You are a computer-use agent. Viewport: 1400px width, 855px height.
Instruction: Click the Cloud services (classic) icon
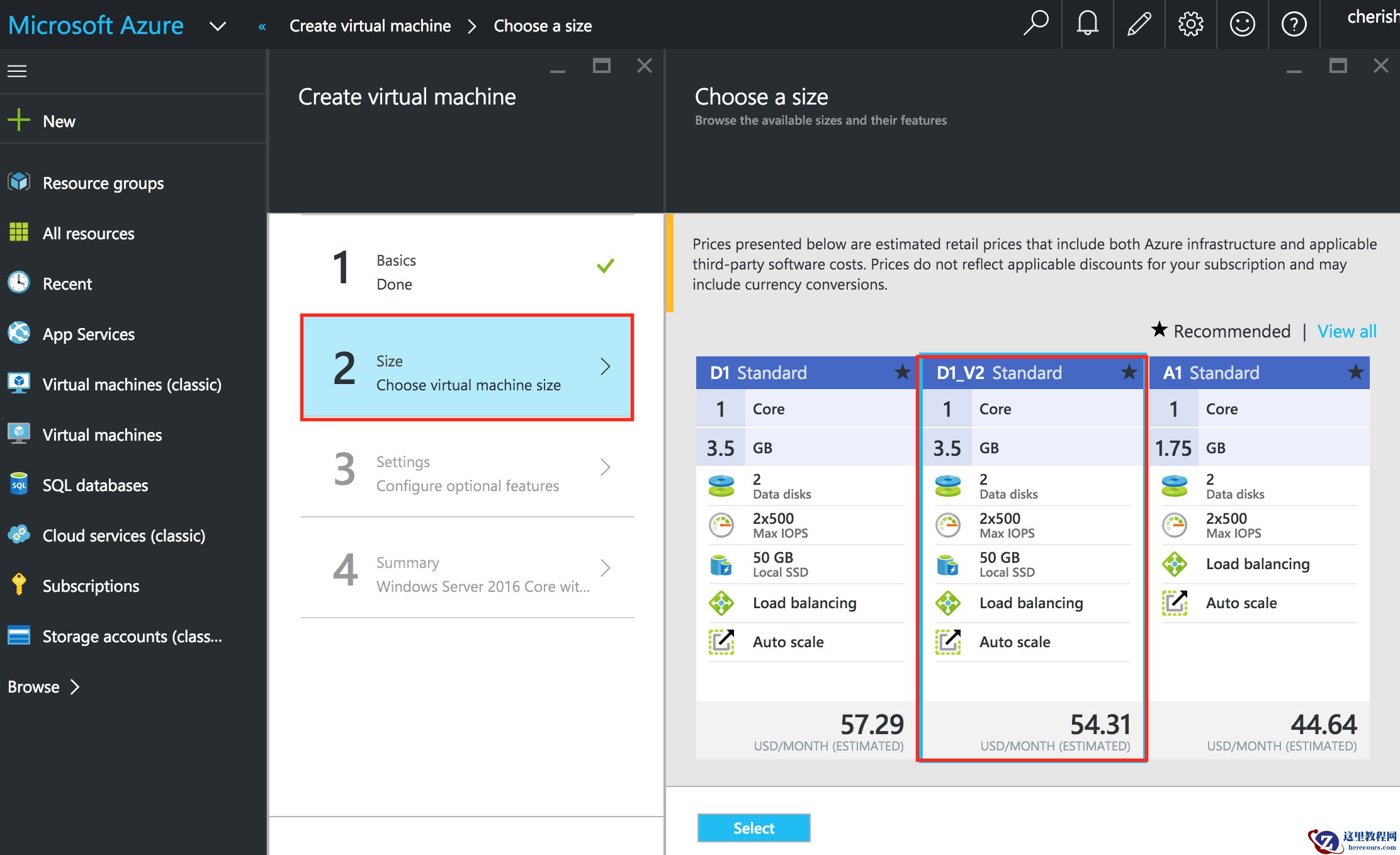tap(19, 535)
